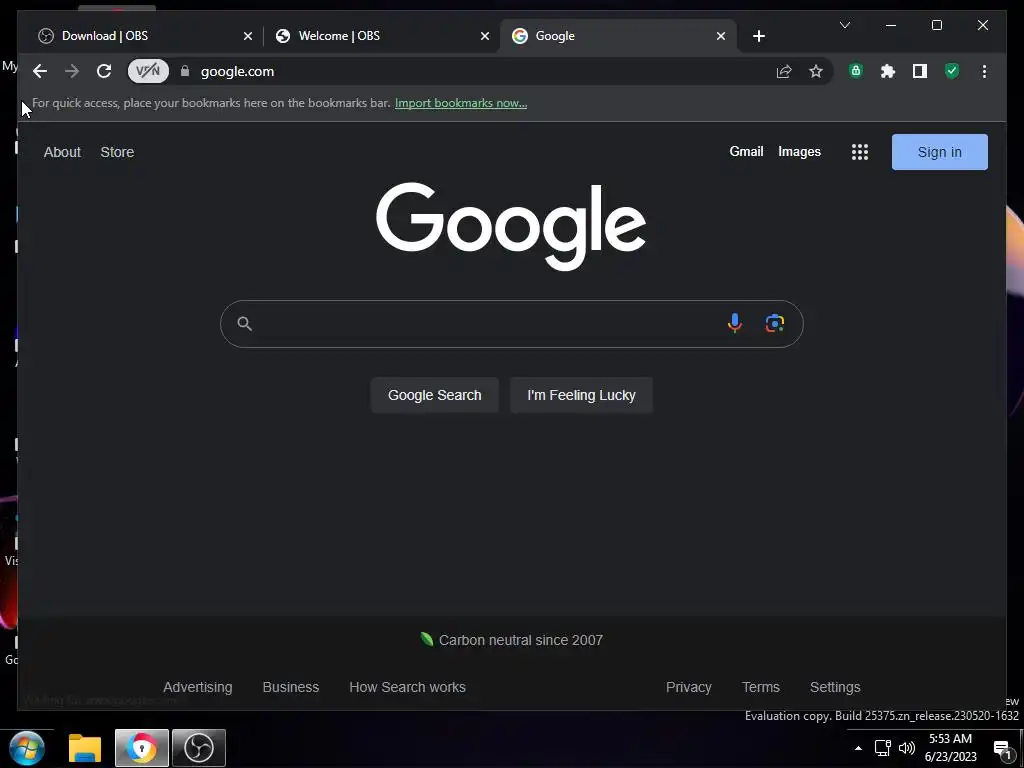Maximize the browser window
Viewport: 1024px width, 768px height.
pyautogui.click(x=936, y=25)
